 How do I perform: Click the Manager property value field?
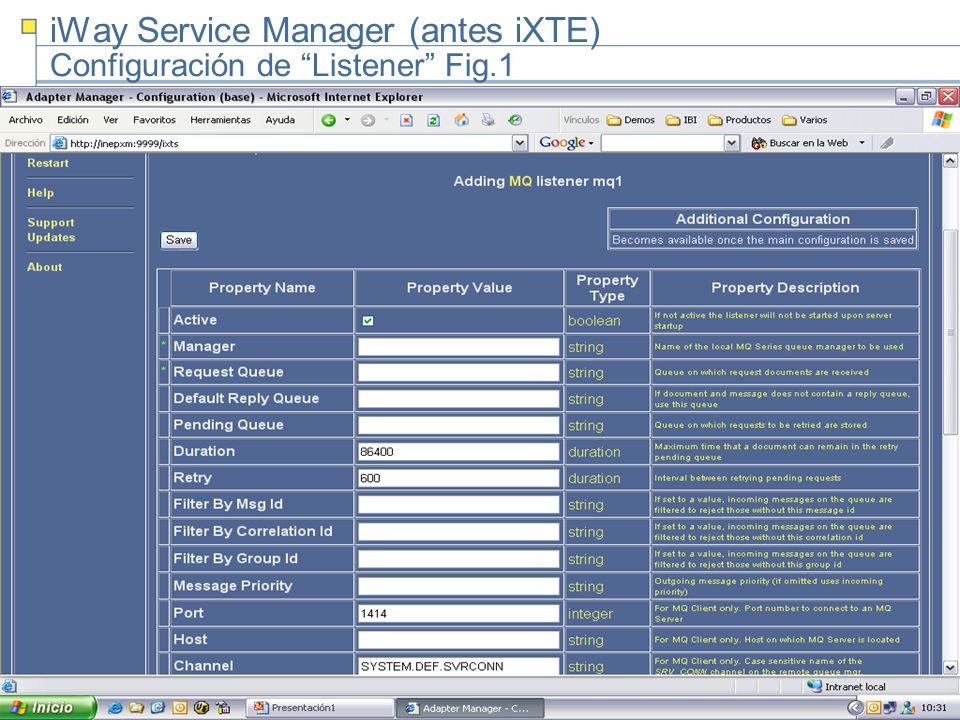tap(459, 347)
